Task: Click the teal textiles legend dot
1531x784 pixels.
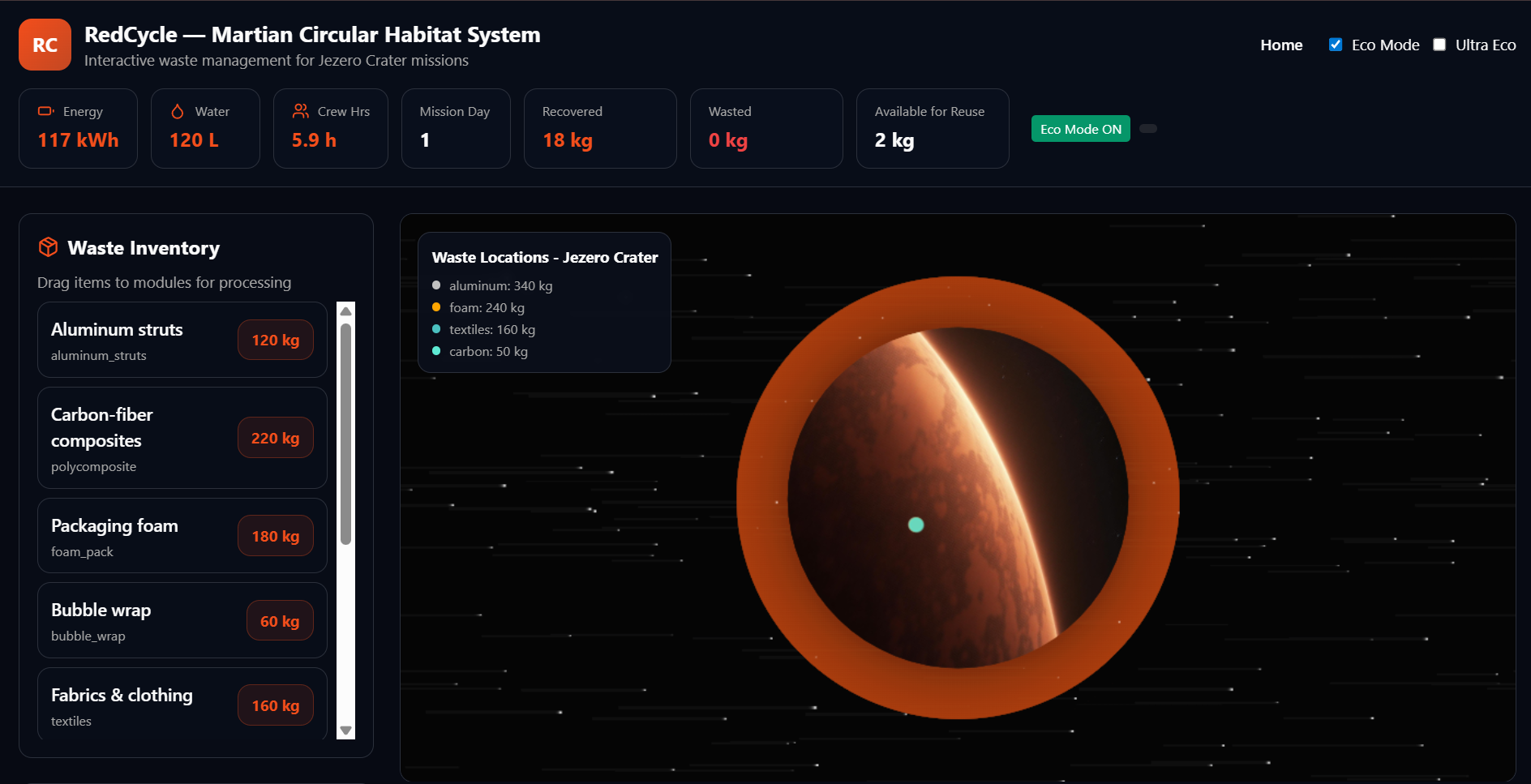Action: 436,329
